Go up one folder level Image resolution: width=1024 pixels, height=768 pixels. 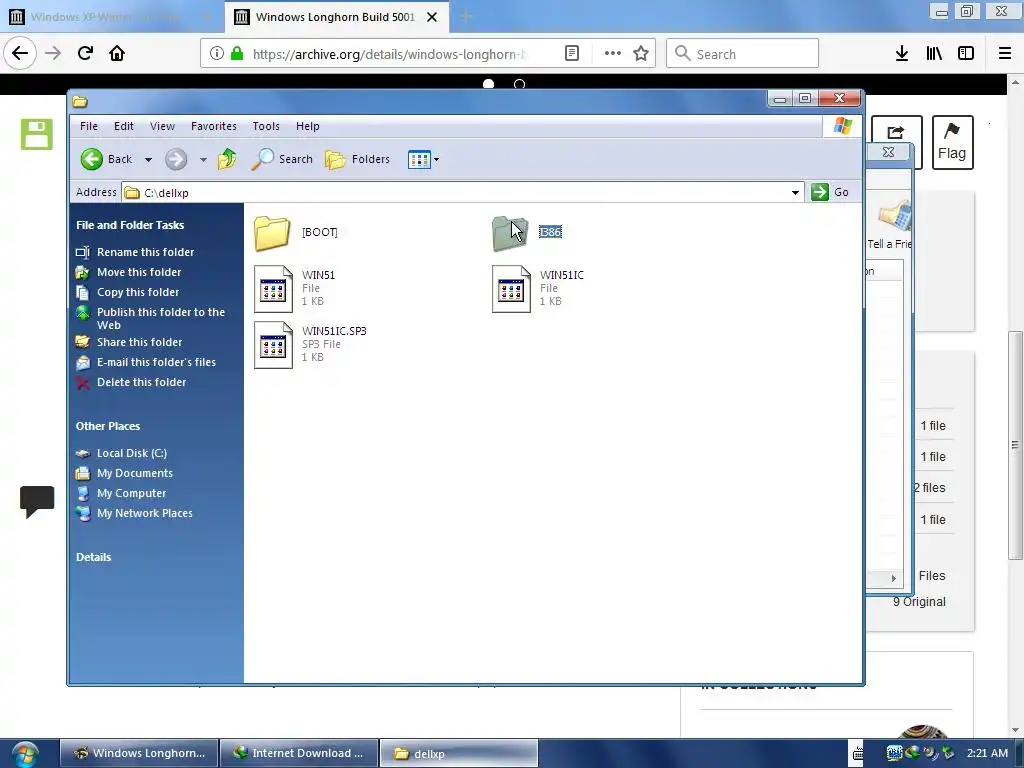[227, 159]
